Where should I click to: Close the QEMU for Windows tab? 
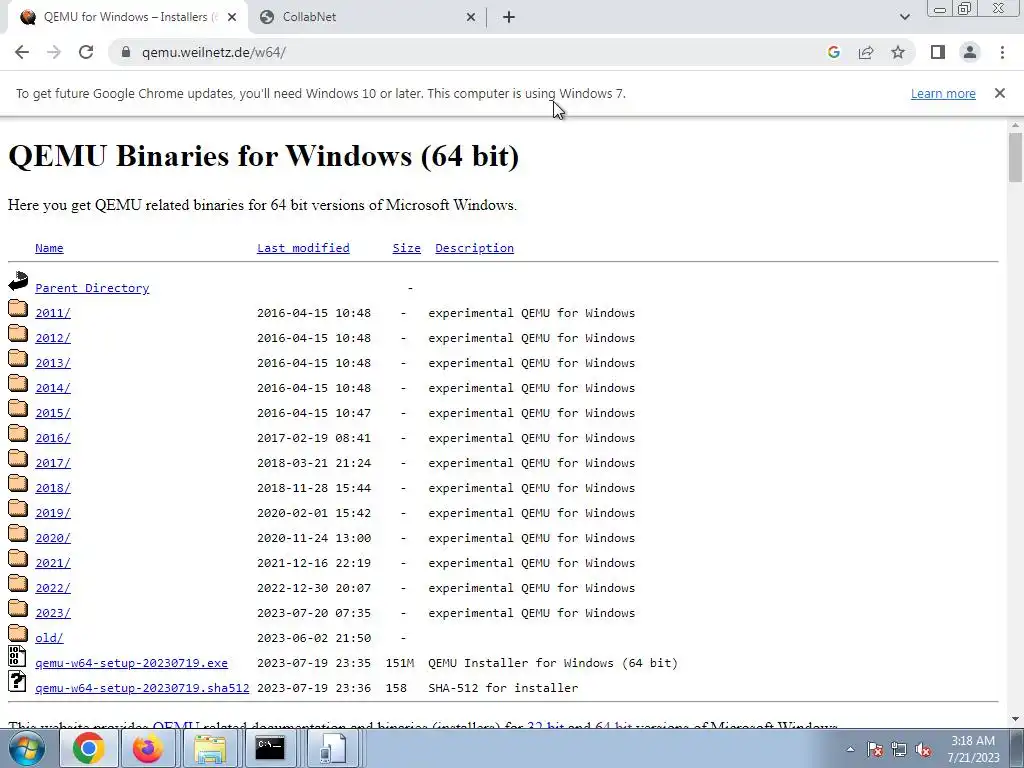[232, 17]
